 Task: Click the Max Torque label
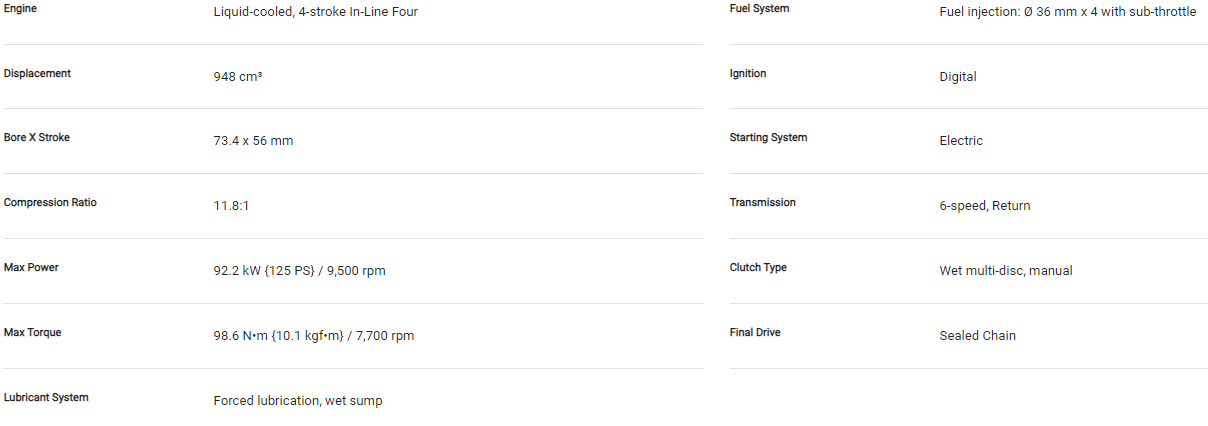(x=32, y=332)
